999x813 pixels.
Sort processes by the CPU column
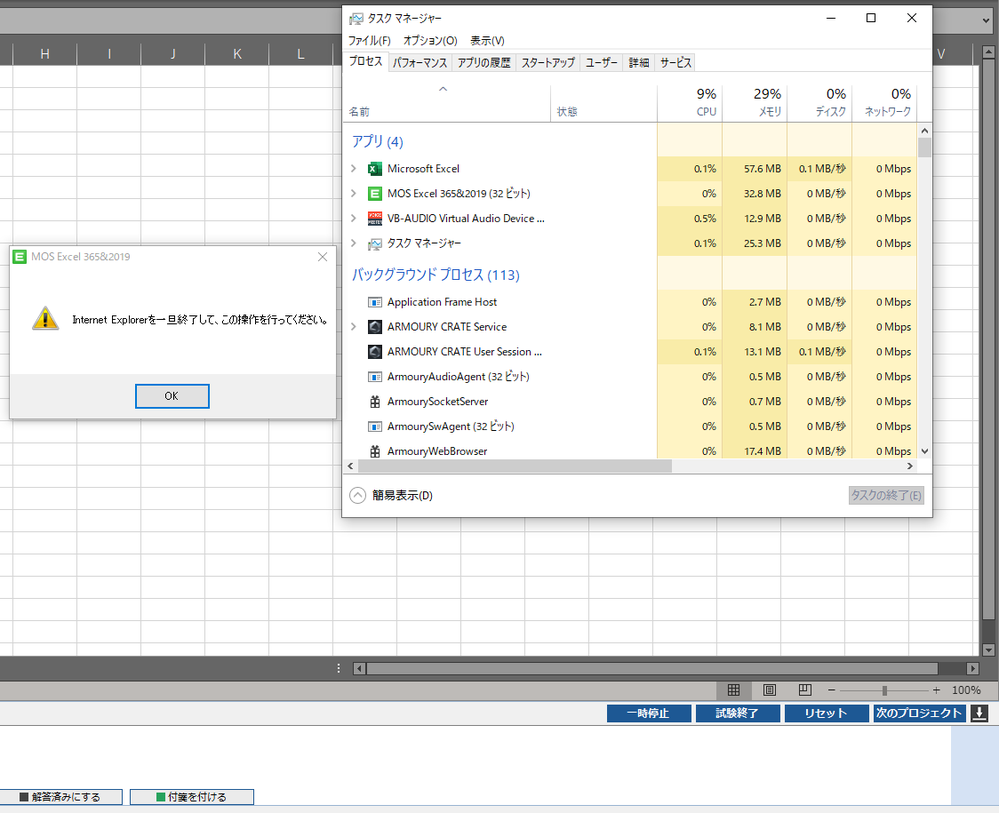click(690, 103)
